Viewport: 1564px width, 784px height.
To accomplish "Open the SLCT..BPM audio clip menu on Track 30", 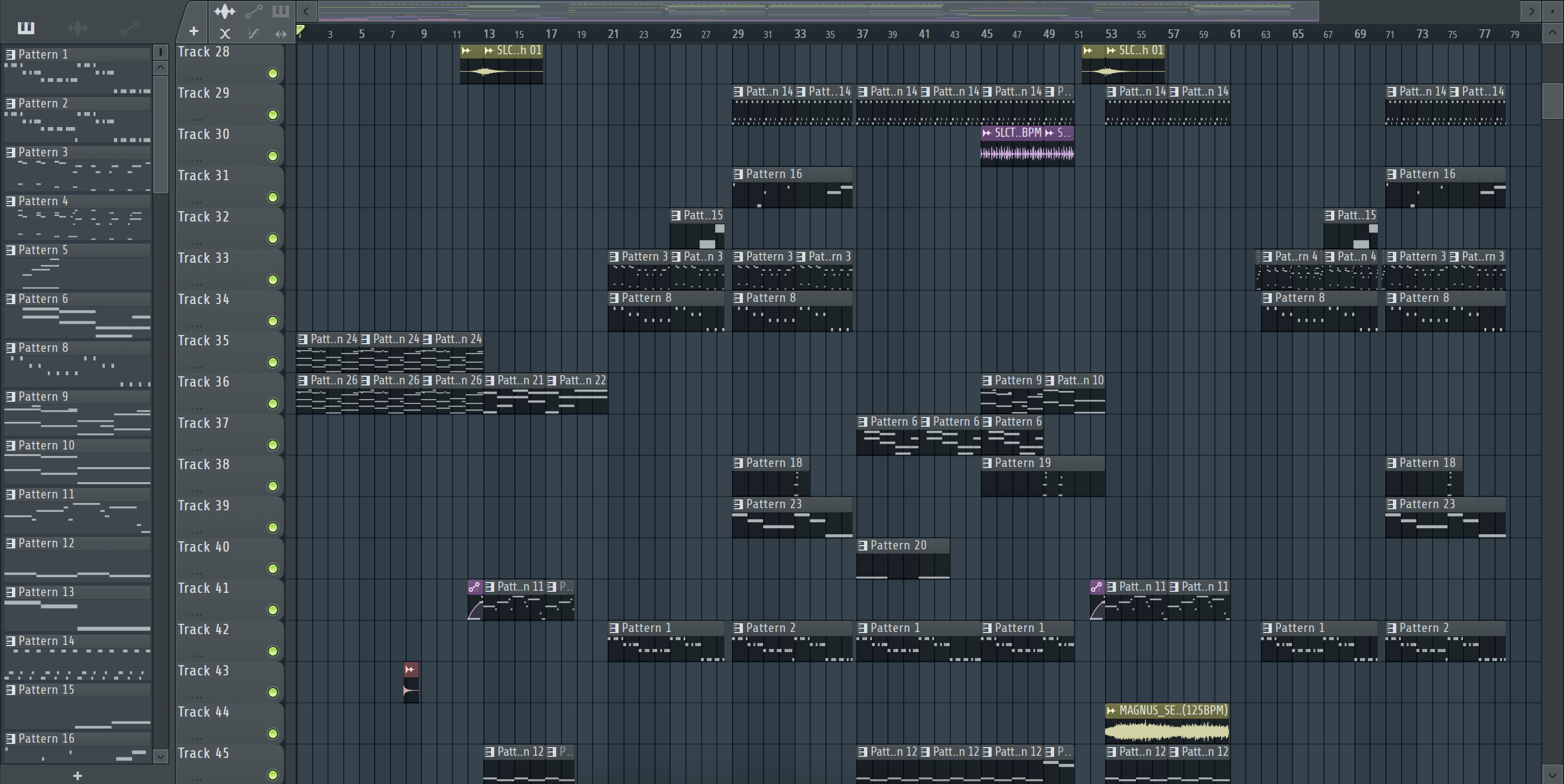I will pos(987,133).
